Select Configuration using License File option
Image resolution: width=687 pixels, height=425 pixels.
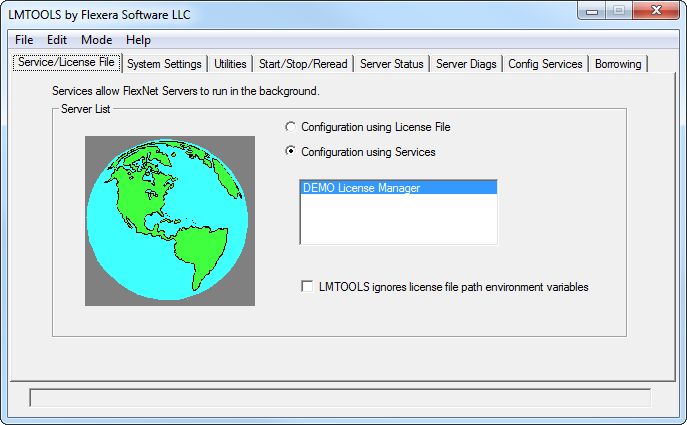pyautogui.click(x=291, y=127)
